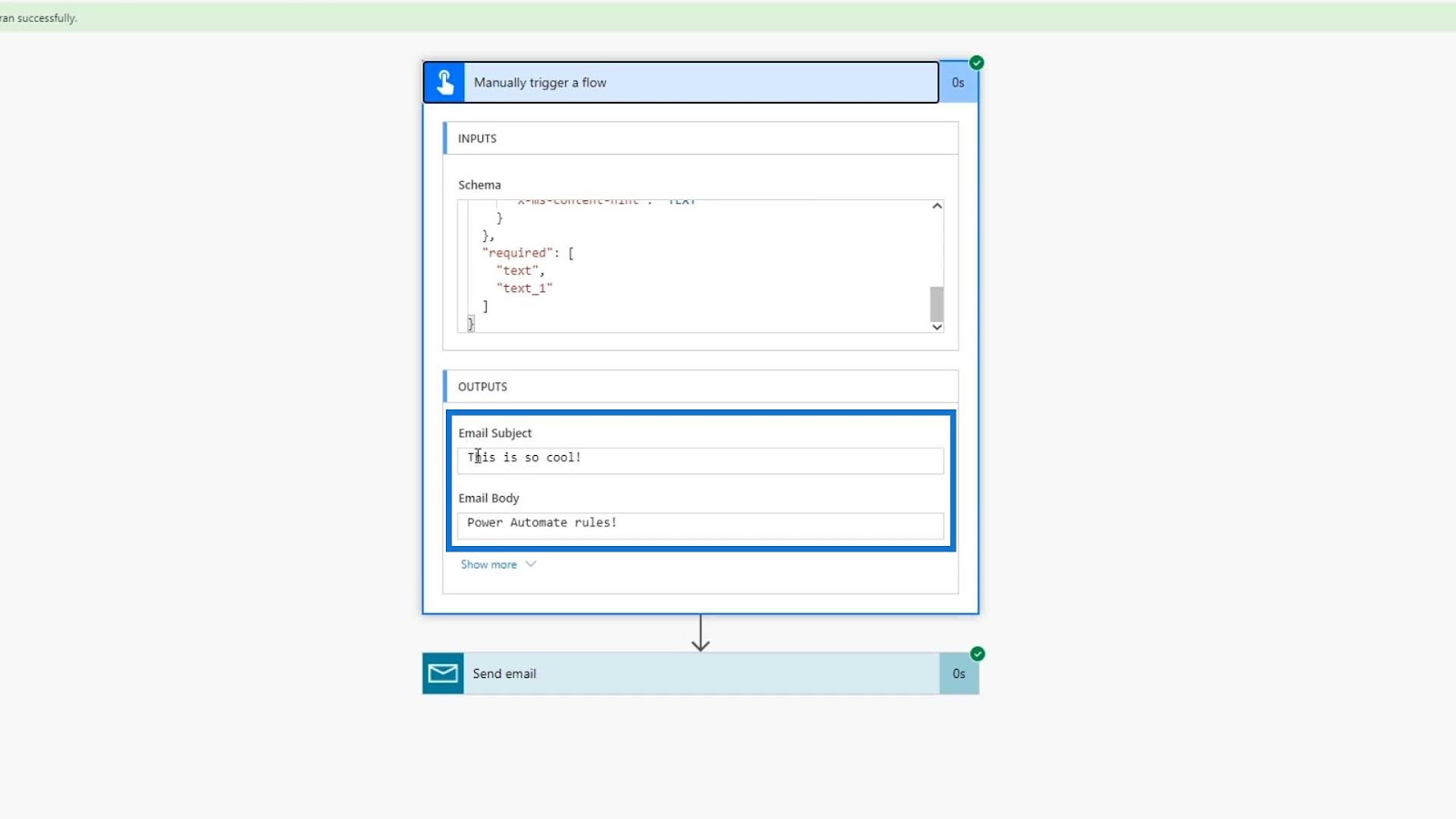Viewport: 1456px width, 819px height.
Task: Click the "text_1" value in schema
Action: [x=524, y=288]
